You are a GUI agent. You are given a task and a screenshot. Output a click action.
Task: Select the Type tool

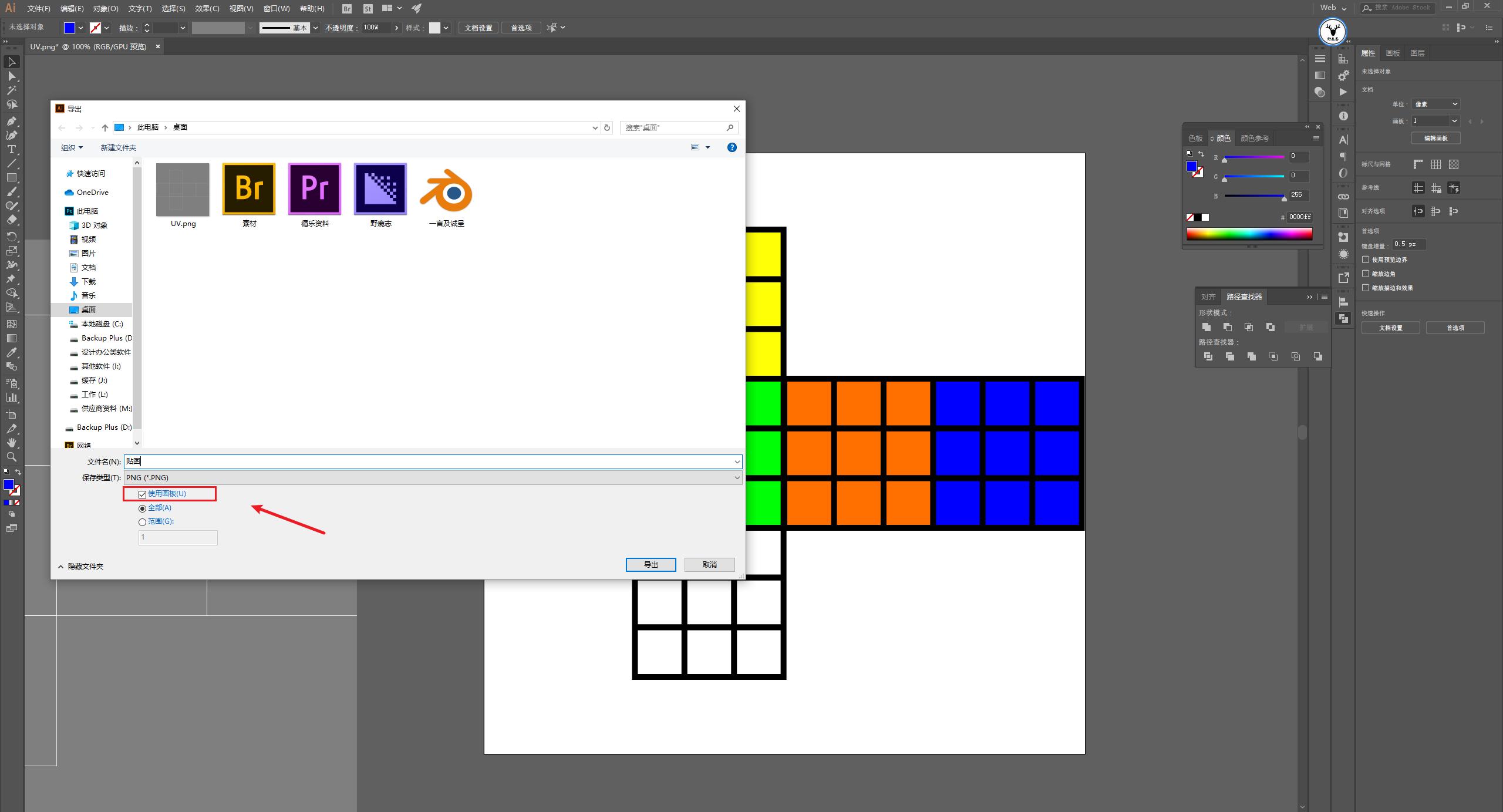tap(11, 149)
